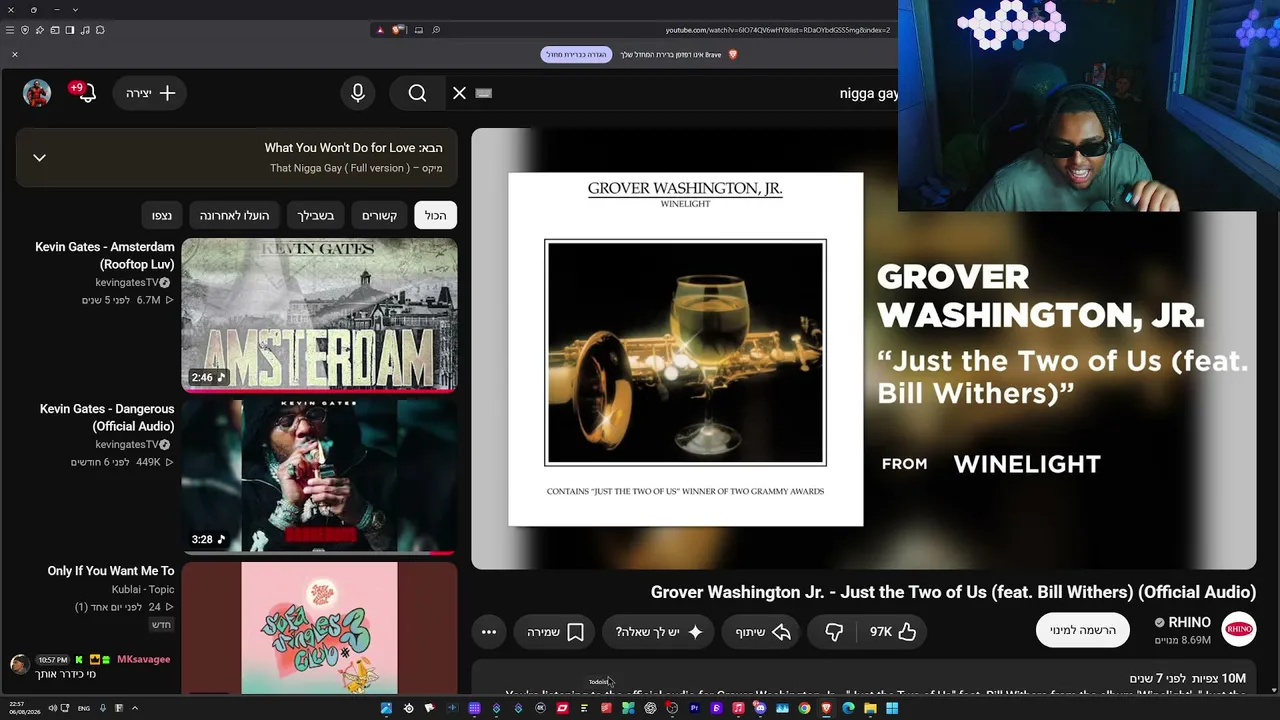Switch the ENG input language indicator
The height and width of the screenshot is (720, 1280).
(84, 709)
